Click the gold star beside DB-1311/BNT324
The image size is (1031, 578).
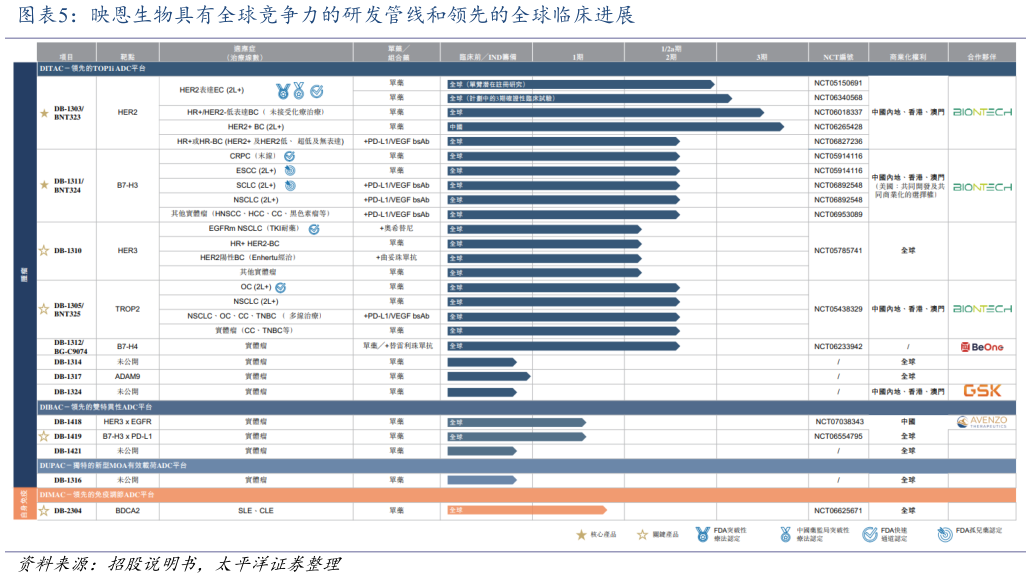(x=44, y=185)
